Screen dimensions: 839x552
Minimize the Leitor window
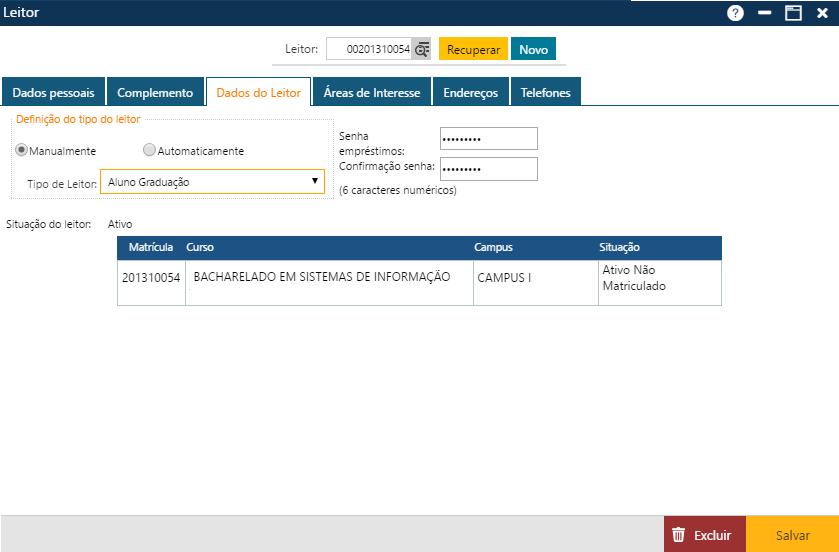pyautogui.click(x=765, y=13)
